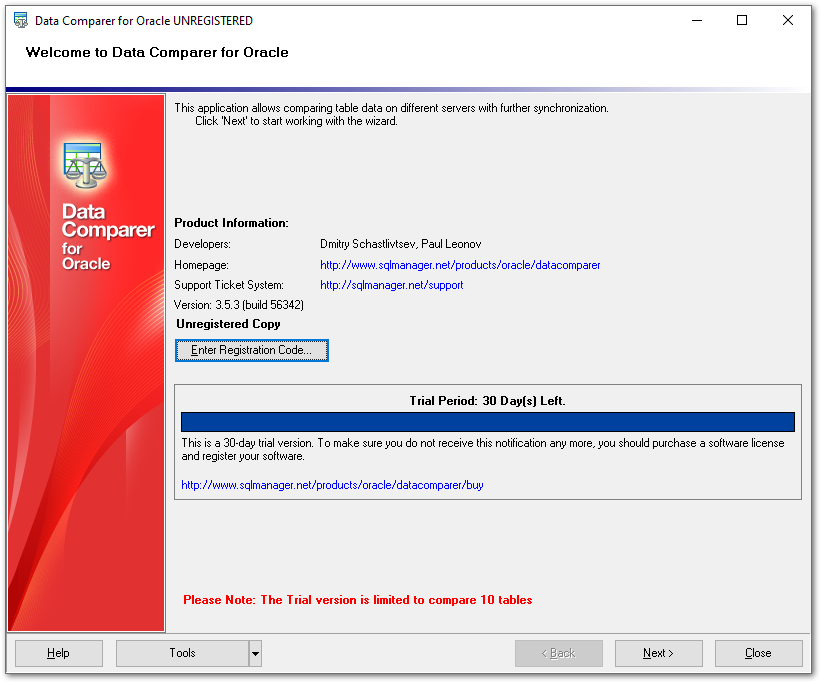Viewport: 821px width, 683px height.
Task: Click the 'Developers:' label
Action: pyautogui.click(x=202, y=244)
